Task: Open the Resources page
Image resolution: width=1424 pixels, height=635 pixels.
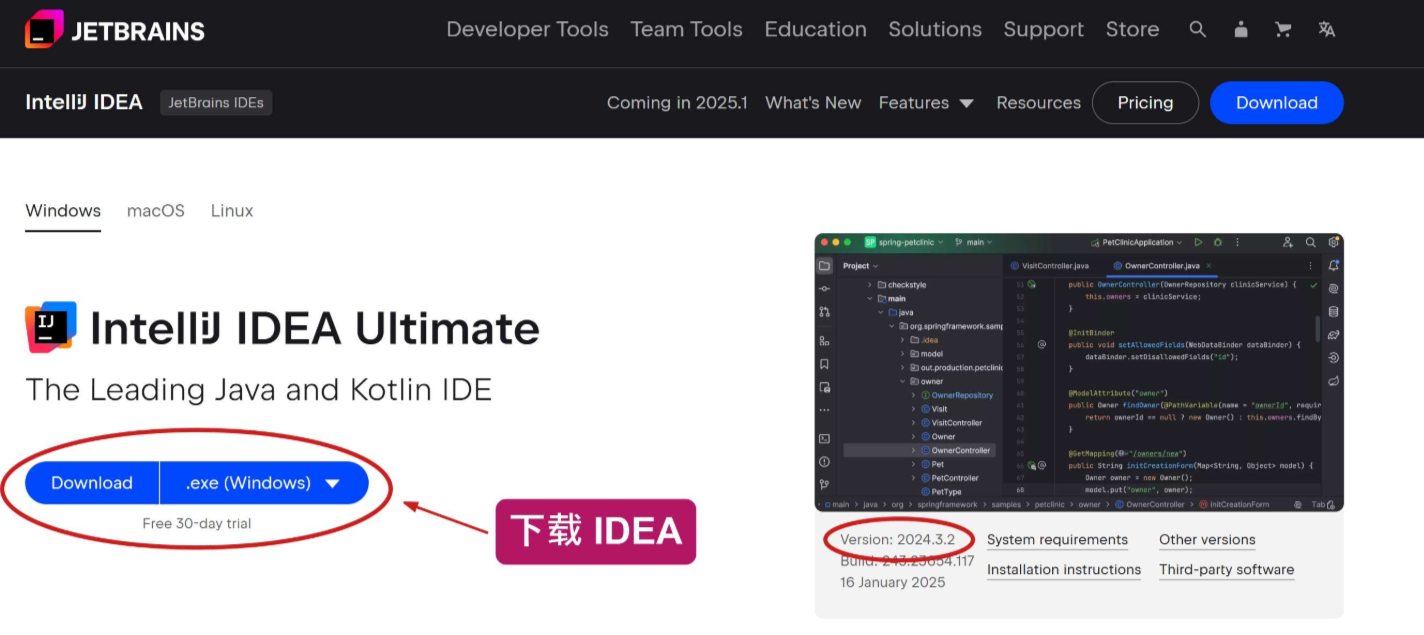Action: point(1038,102)
